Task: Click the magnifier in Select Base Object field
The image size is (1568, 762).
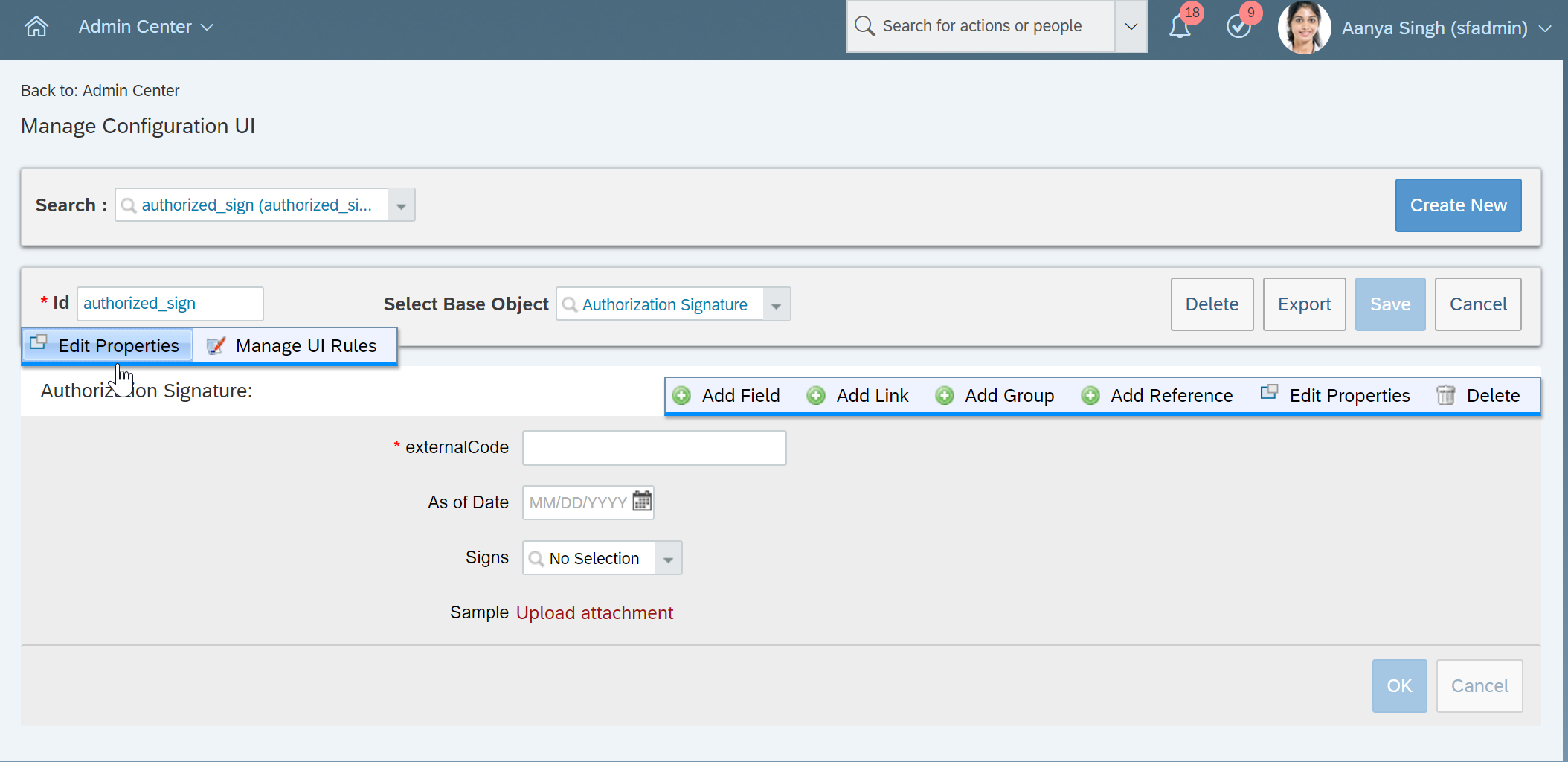Action: 570,304
